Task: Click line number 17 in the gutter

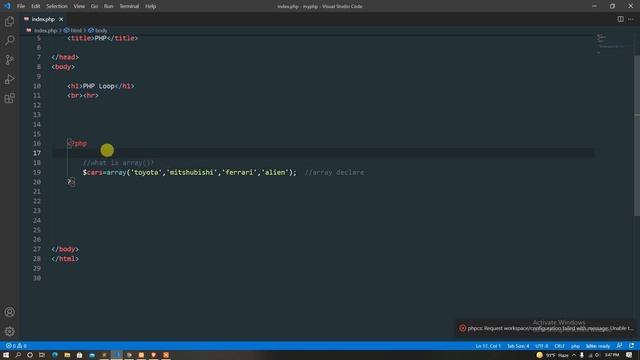Action: tap(37, 153)
